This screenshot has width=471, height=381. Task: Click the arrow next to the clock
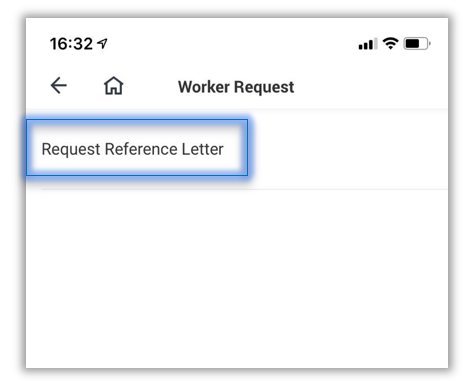(102, 43)
